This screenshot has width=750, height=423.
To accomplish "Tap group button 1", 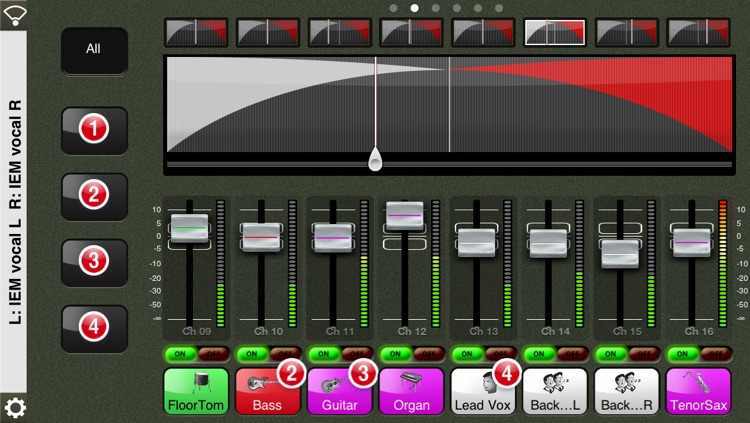I will click(x=94, y=130).
